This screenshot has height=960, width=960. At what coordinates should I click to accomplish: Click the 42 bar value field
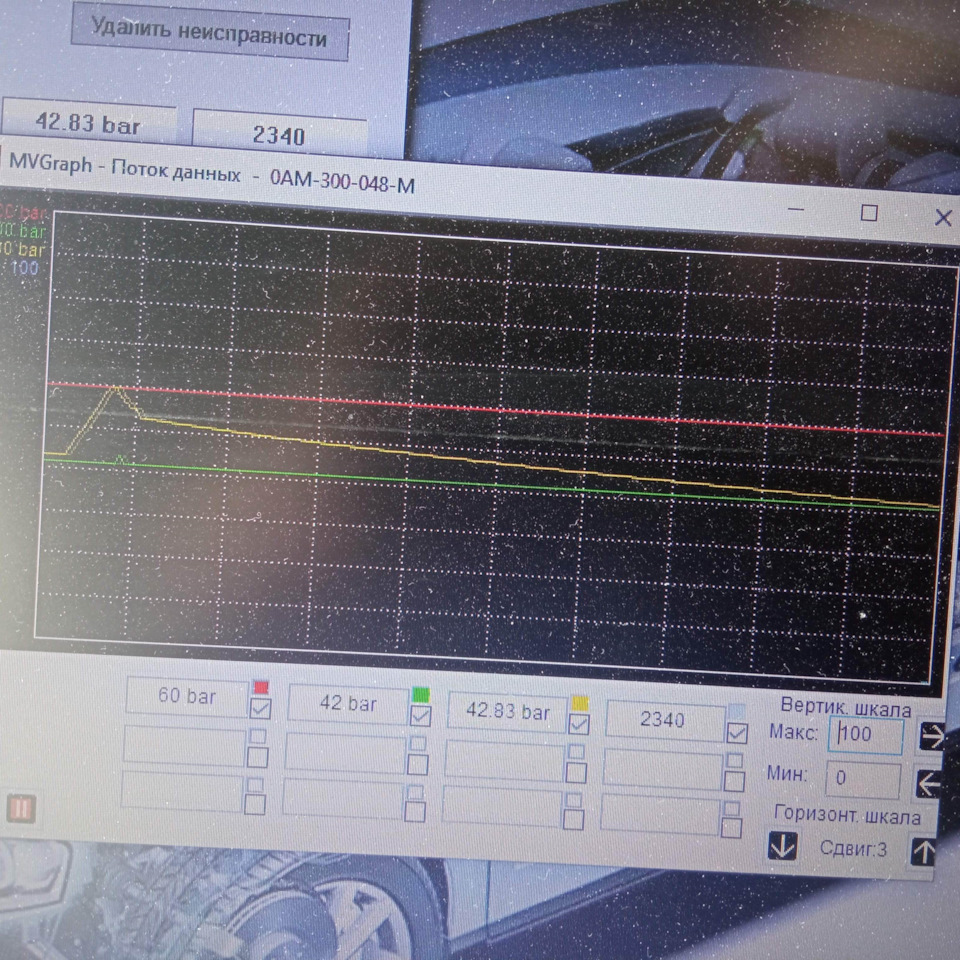pos(348,703)
